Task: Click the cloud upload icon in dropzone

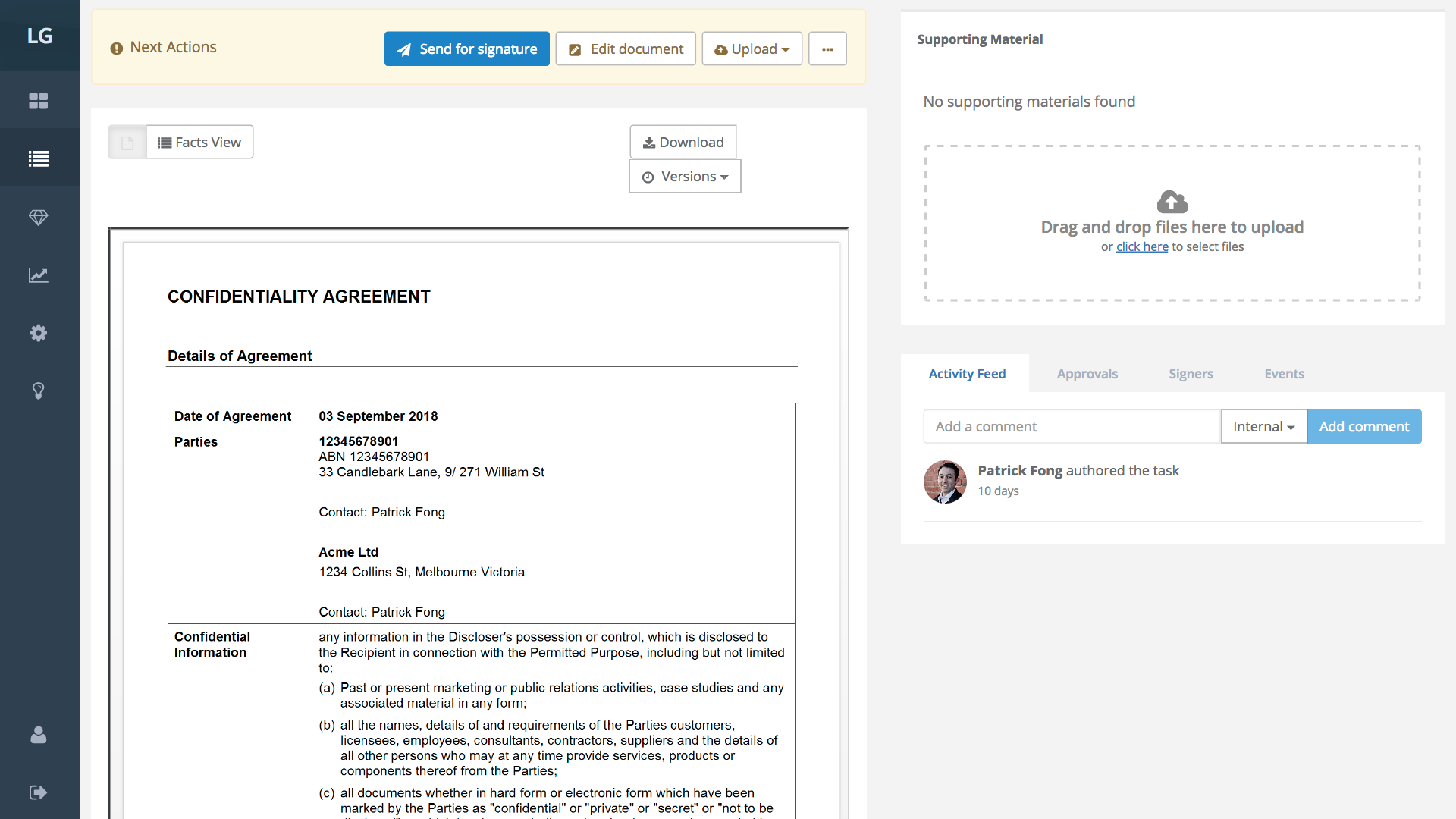Action: coord(1172,202)
